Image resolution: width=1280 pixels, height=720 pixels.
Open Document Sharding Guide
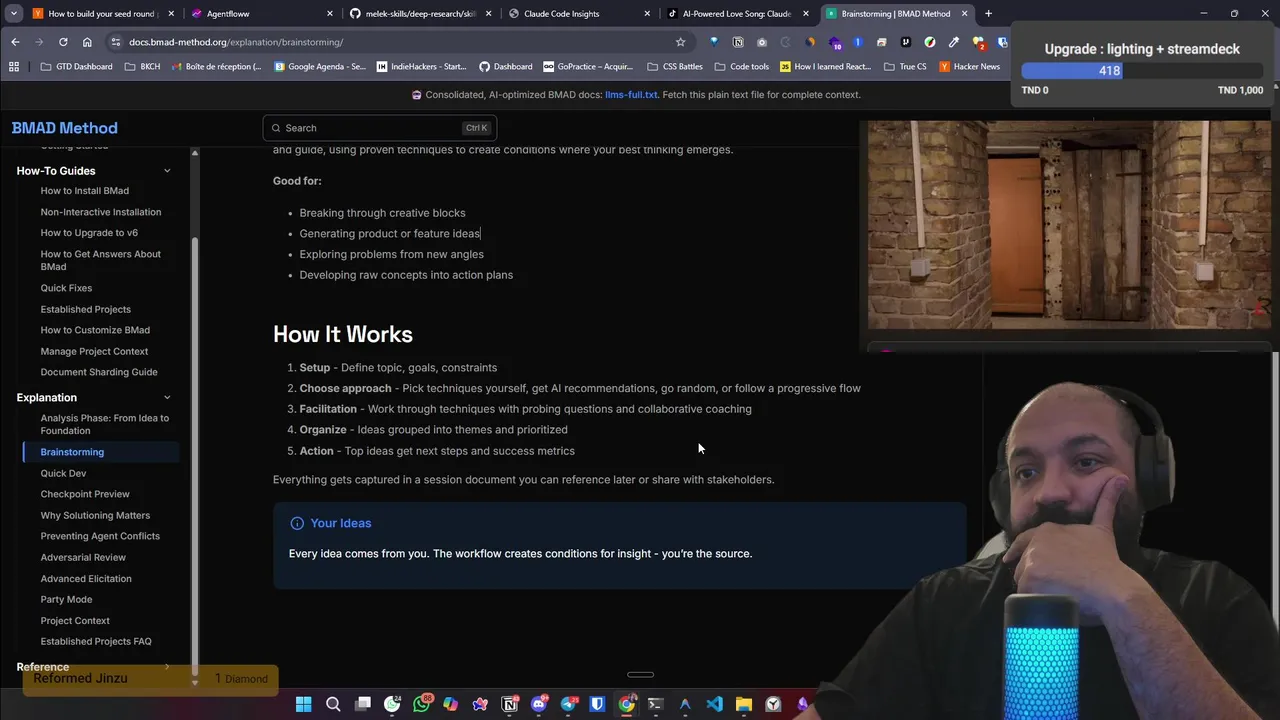[99, 372]
